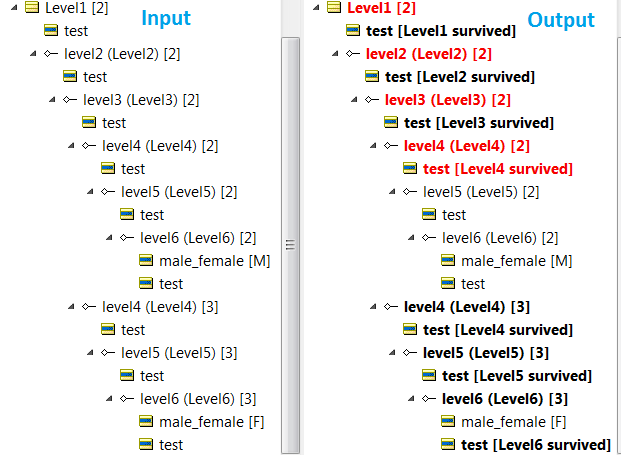Click group icon of bold level6 (Level6) [3] in Output

[x=429, y=398]
